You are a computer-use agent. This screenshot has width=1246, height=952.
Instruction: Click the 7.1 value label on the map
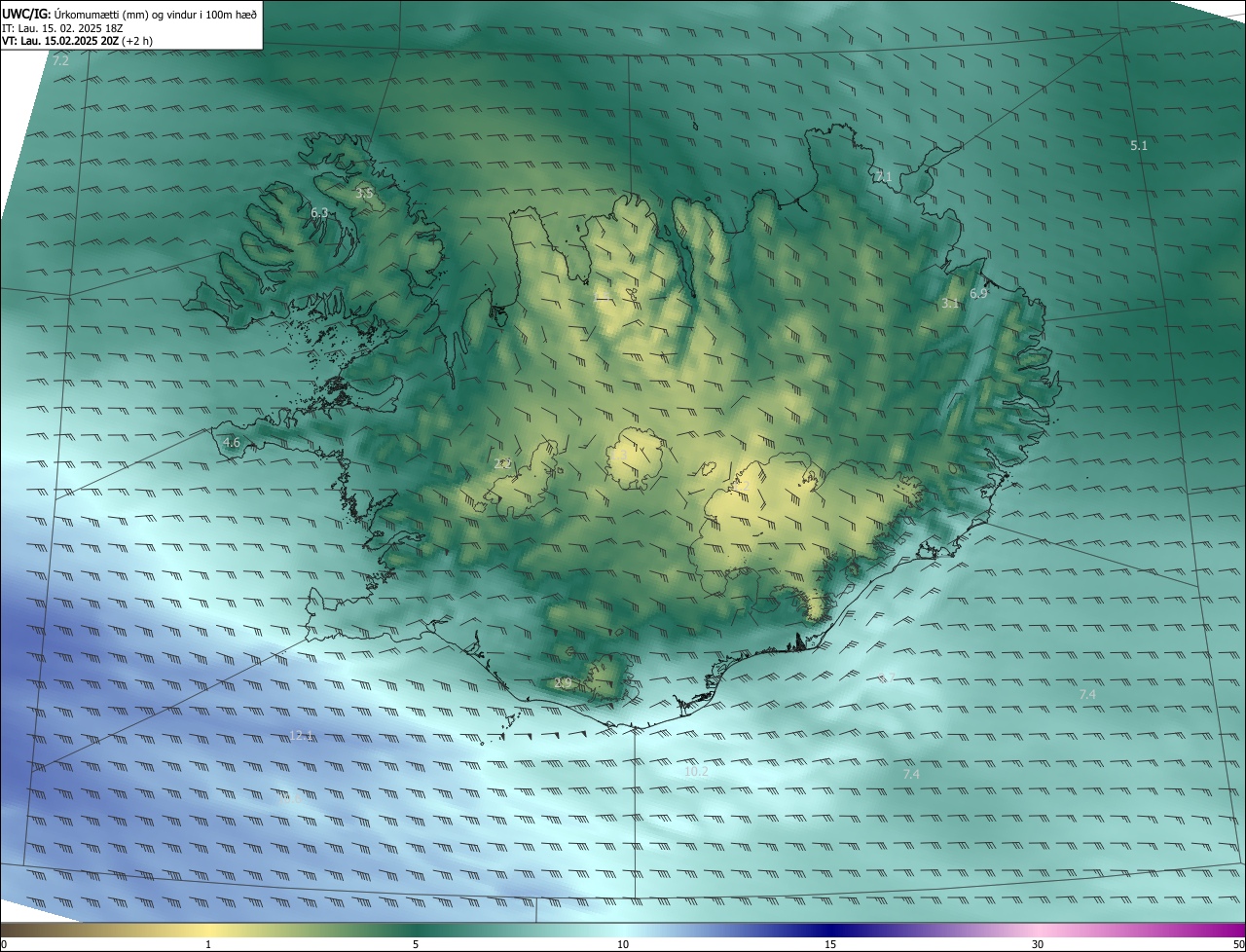click(883, 177)
